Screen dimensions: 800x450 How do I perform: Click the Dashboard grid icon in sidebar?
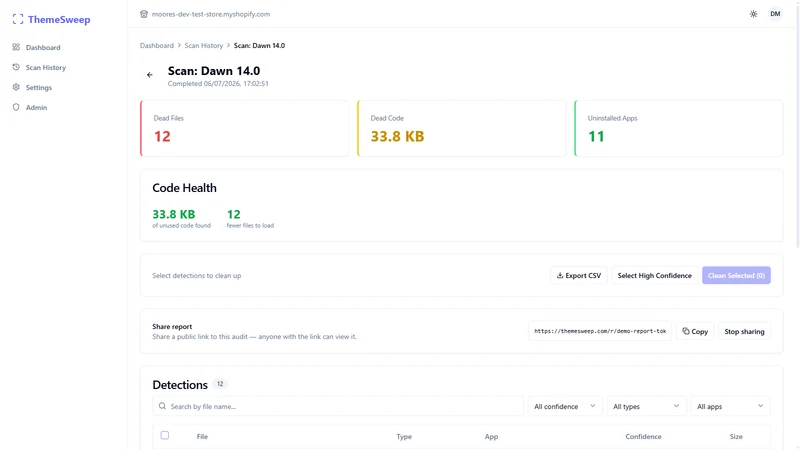[x=16, y=47]
